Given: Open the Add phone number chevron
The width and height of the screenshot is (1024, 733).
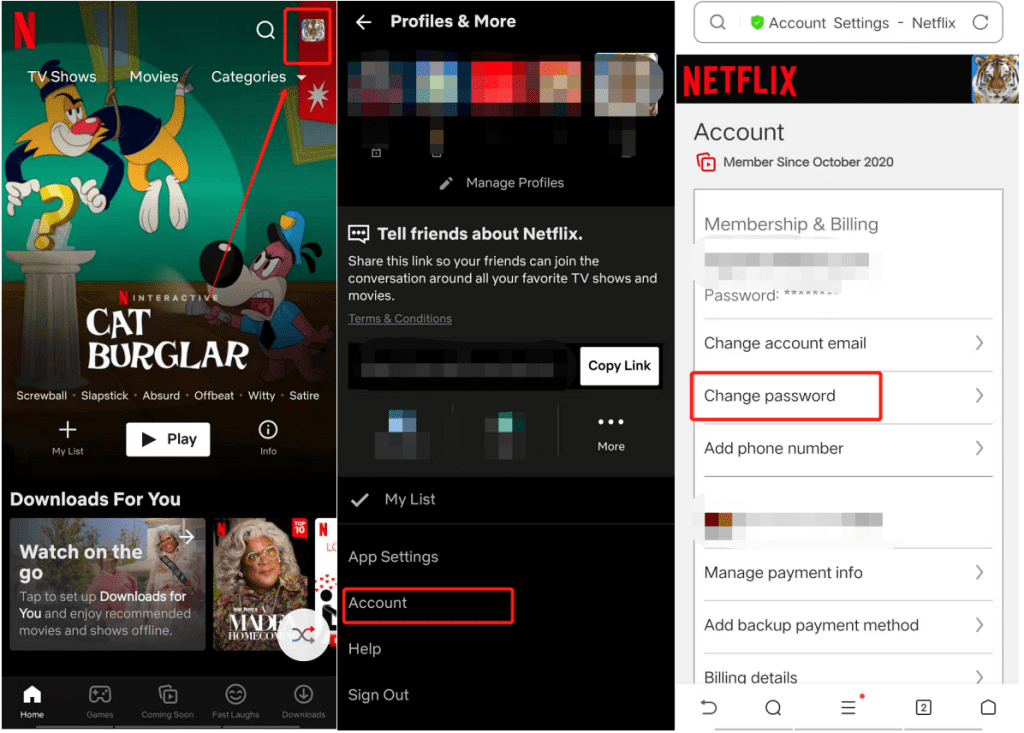Looking at the screenshot, I should 979,448.
